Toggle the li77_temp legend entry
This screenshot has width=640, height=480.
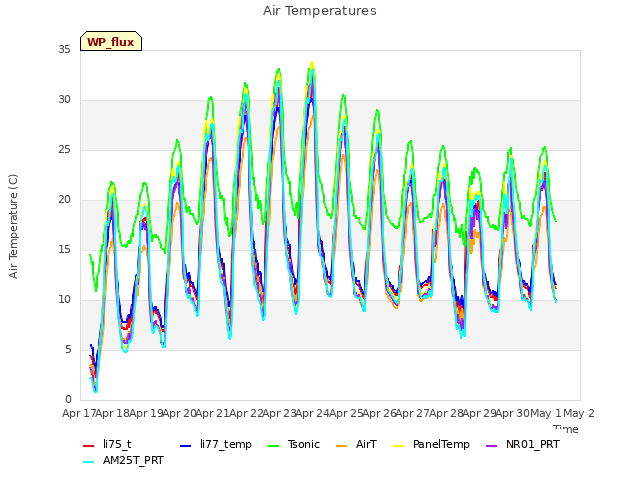216,444
